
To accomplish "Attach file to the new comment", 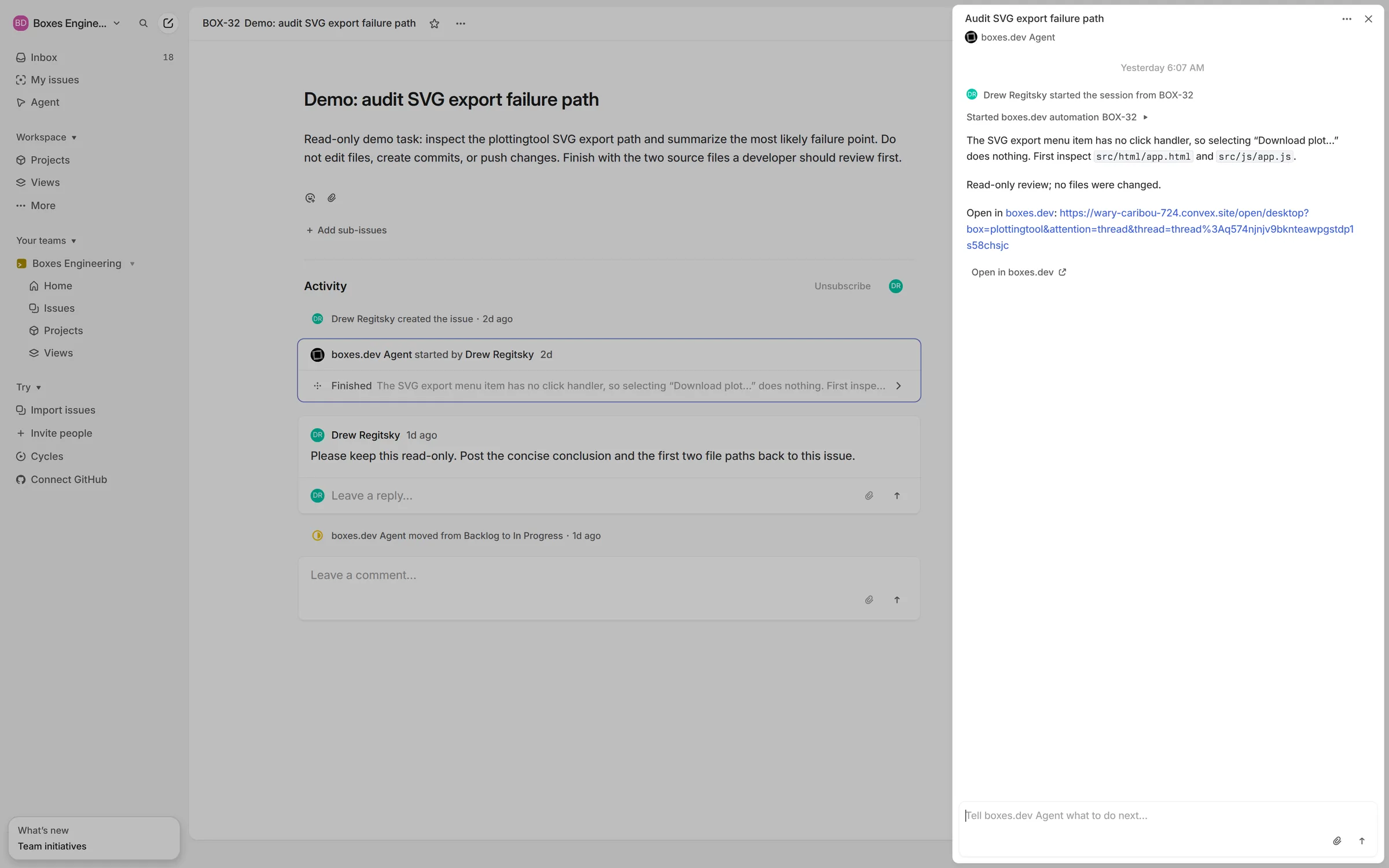I will [869, 599].
